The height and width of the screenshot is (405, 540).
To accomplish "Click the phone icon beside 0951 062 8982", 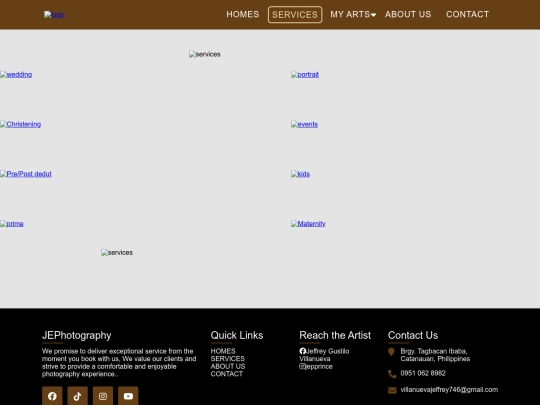I will click(392, 374).
